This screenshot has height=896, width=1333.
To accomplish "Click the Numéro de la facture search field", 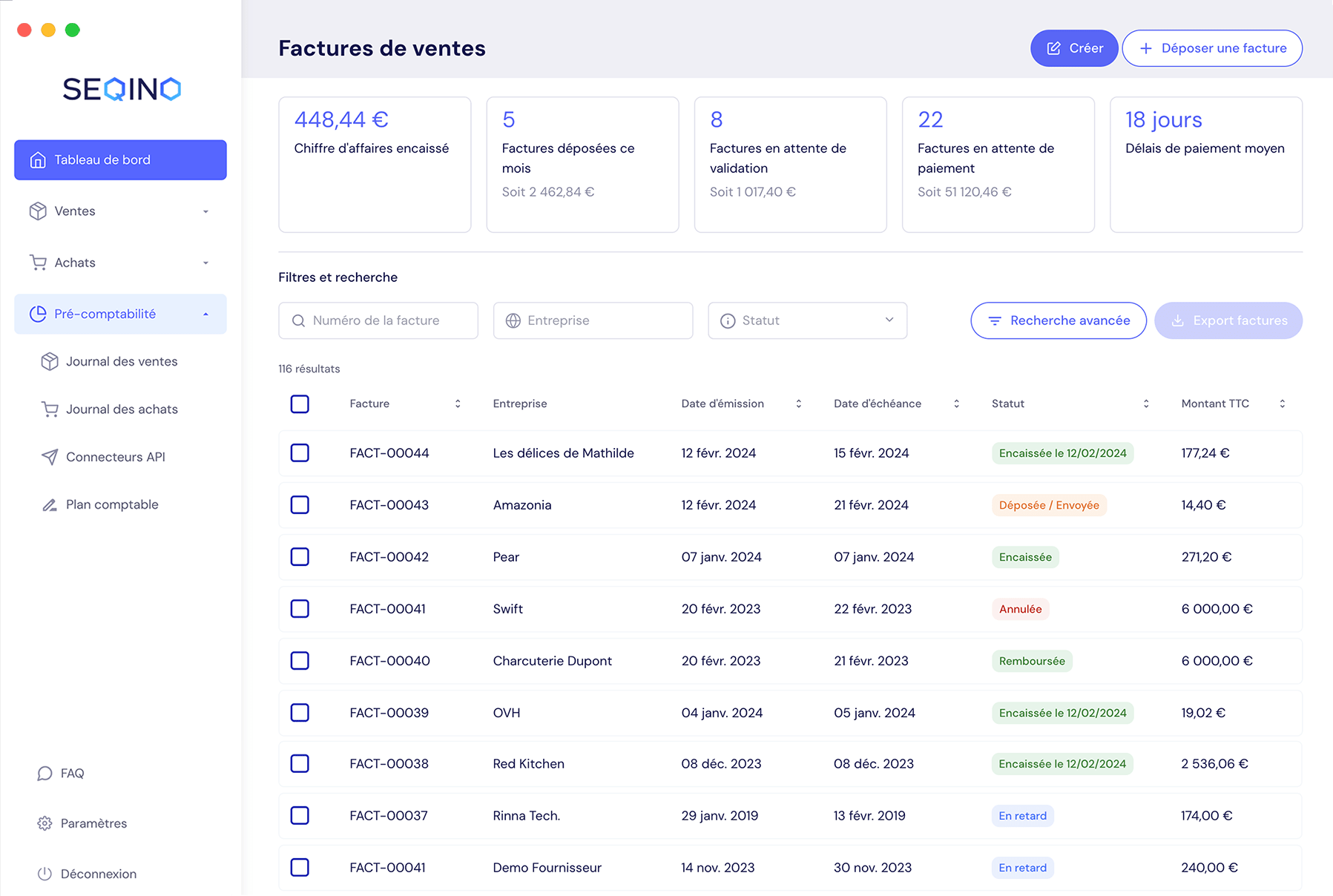I will tap(378, 320).
